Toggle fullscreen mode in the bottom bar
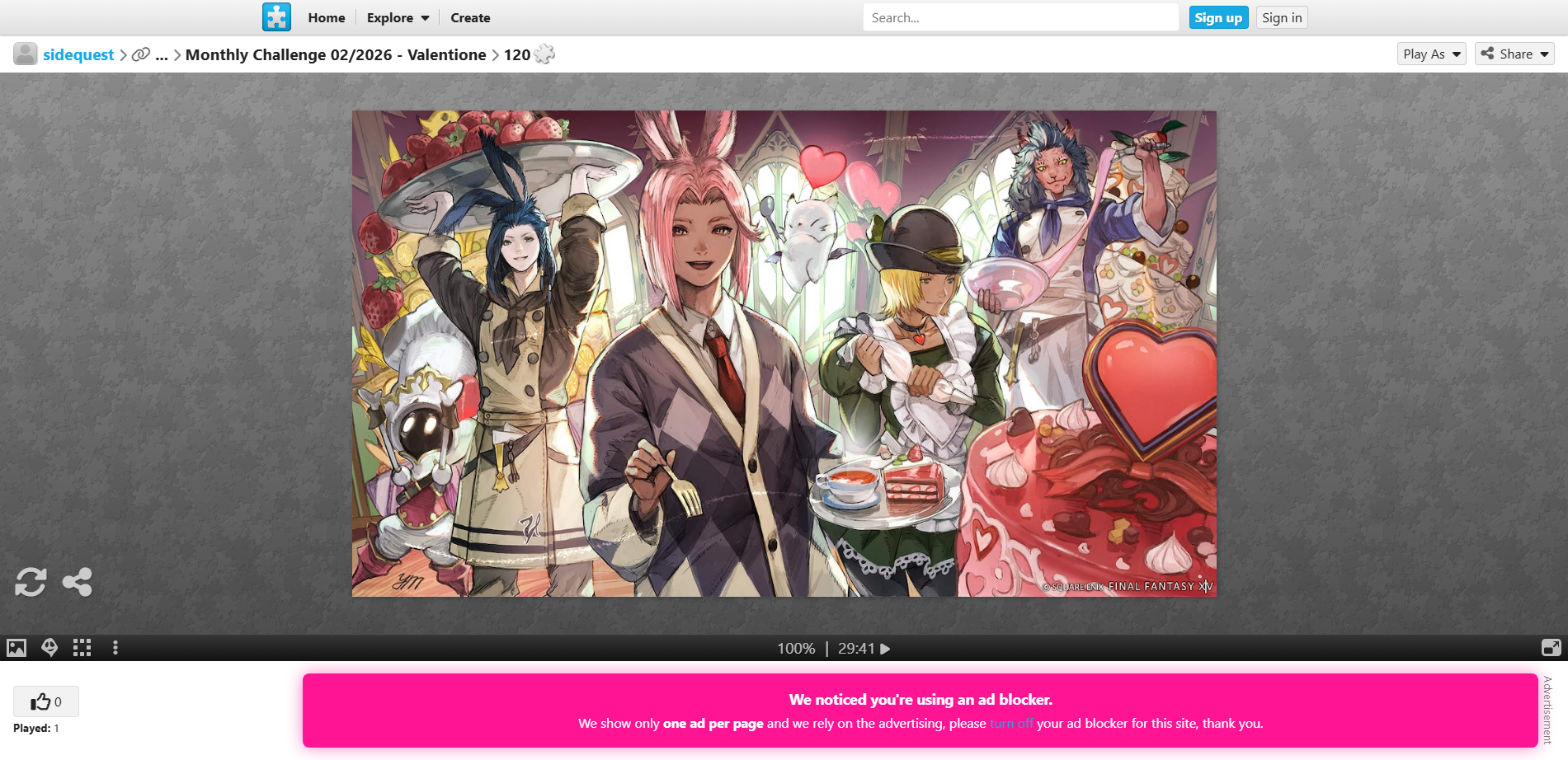This screenshot has height=760, width=1568. coord(1551,648)
